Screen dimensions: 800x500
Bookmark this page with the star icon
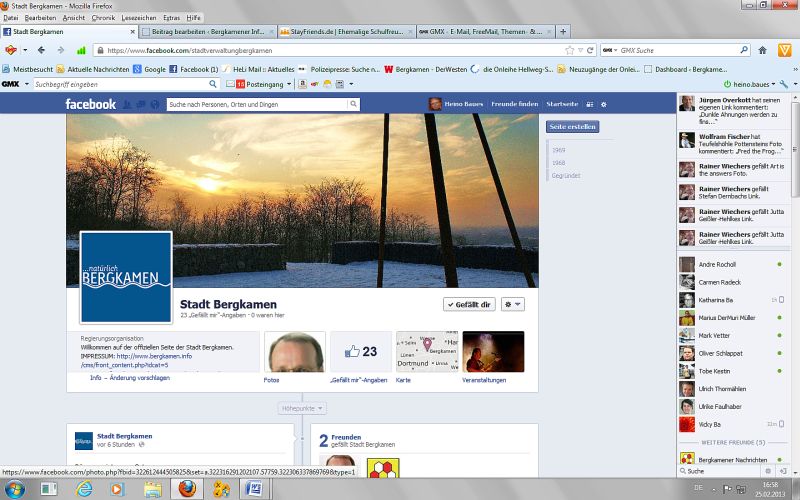[569, 50]
